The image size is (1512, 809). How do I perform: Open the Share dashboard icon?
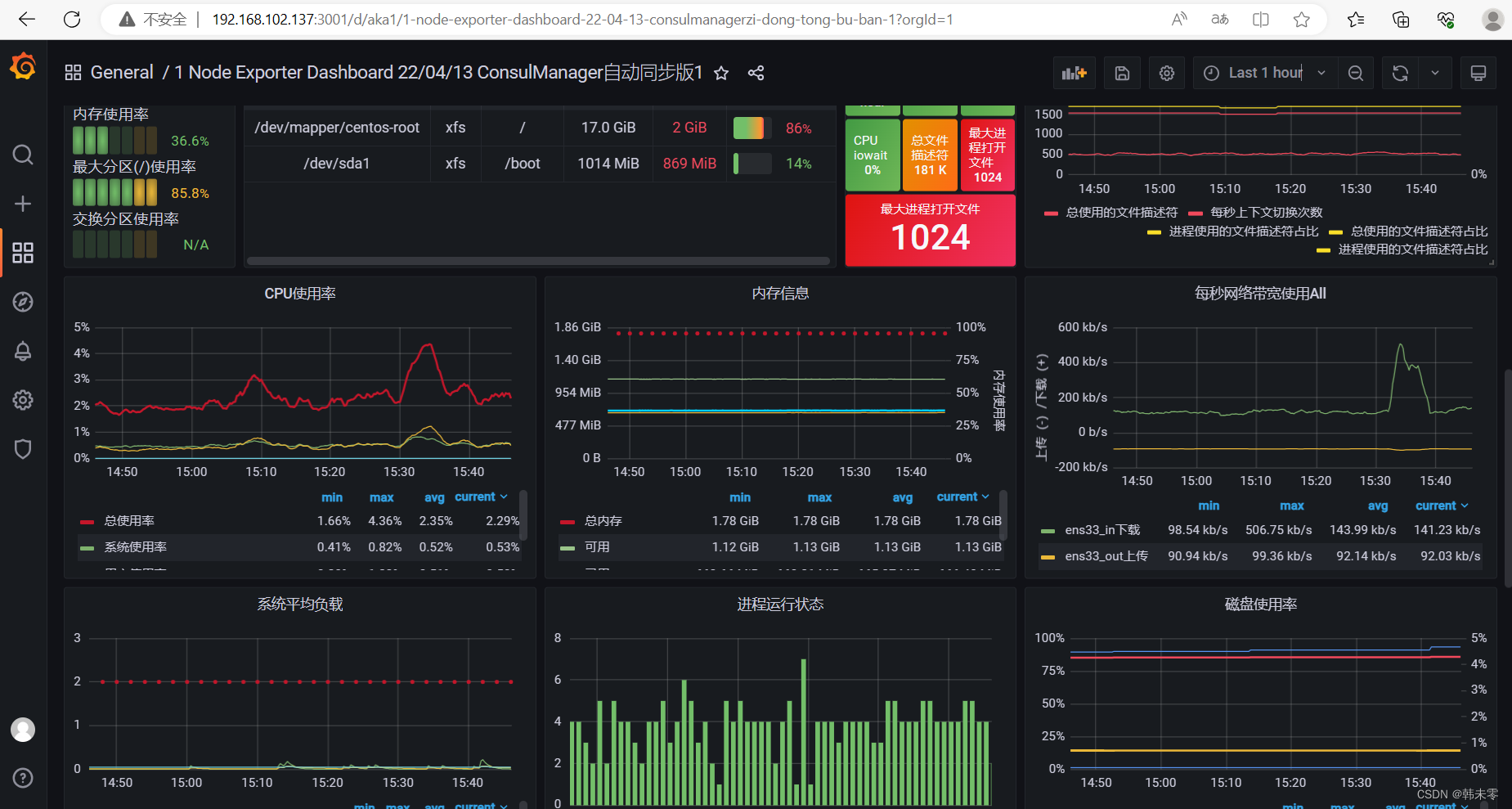755,73
